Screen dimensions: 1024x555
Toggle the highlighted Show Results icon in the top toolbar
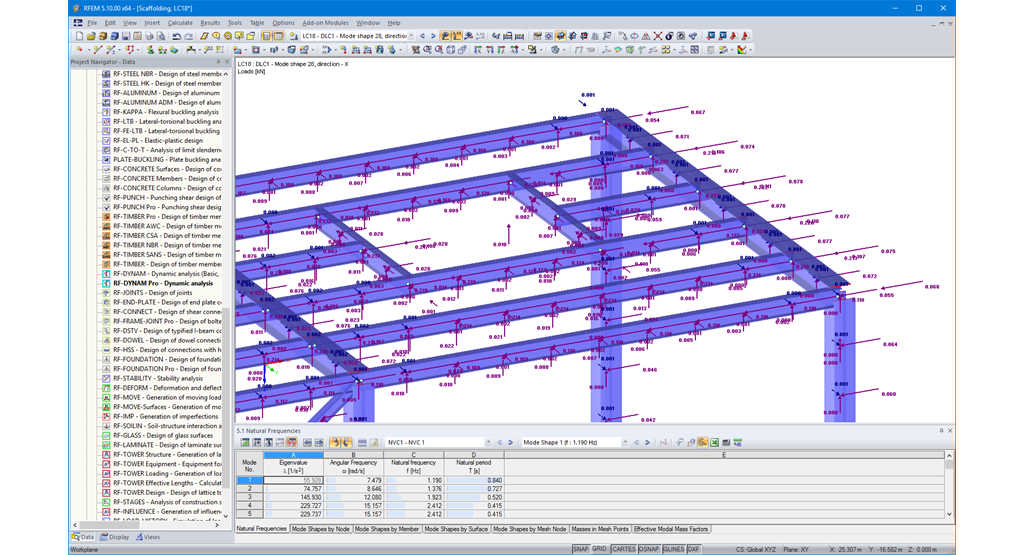coord(445,36)
